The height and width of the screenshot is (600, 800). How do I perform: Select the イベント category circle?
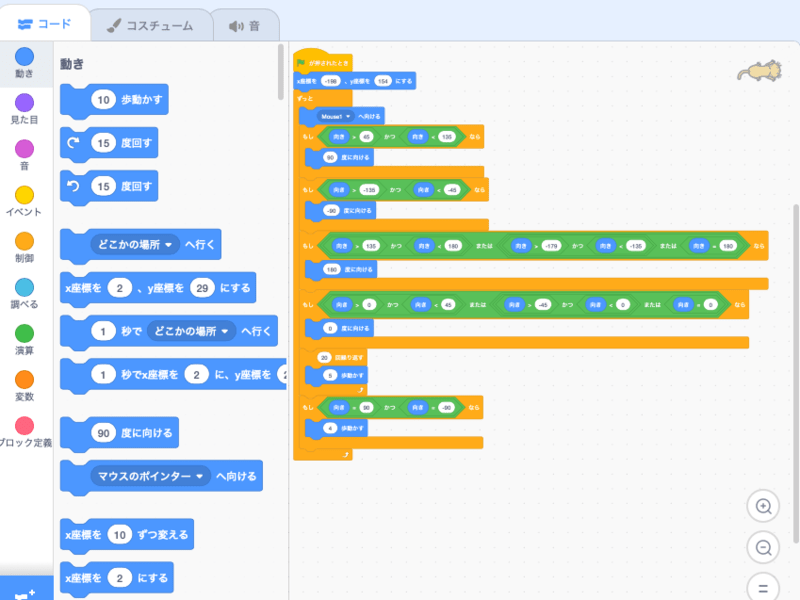[x=25, y=195]
